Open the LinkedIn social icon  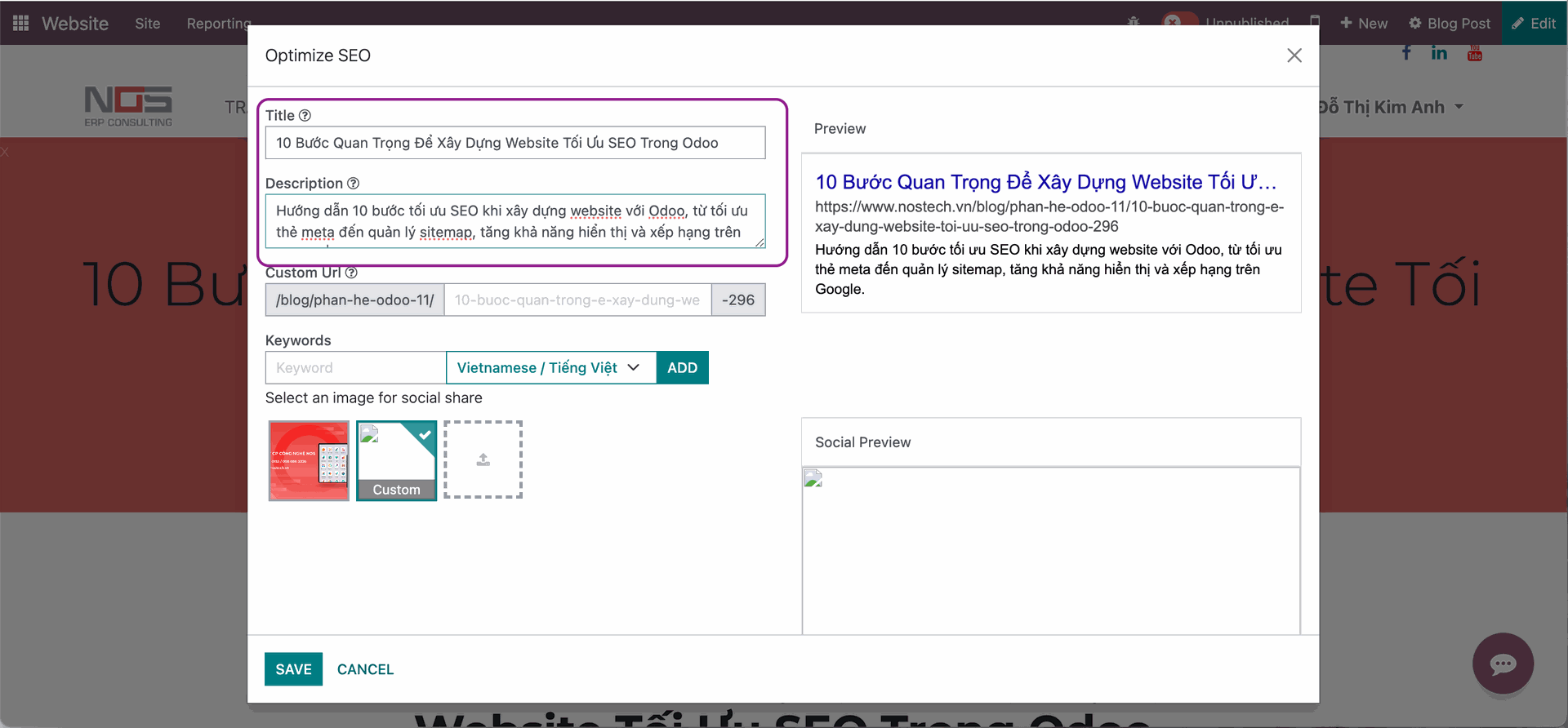pyautogui.click(x=1439, y=53)
